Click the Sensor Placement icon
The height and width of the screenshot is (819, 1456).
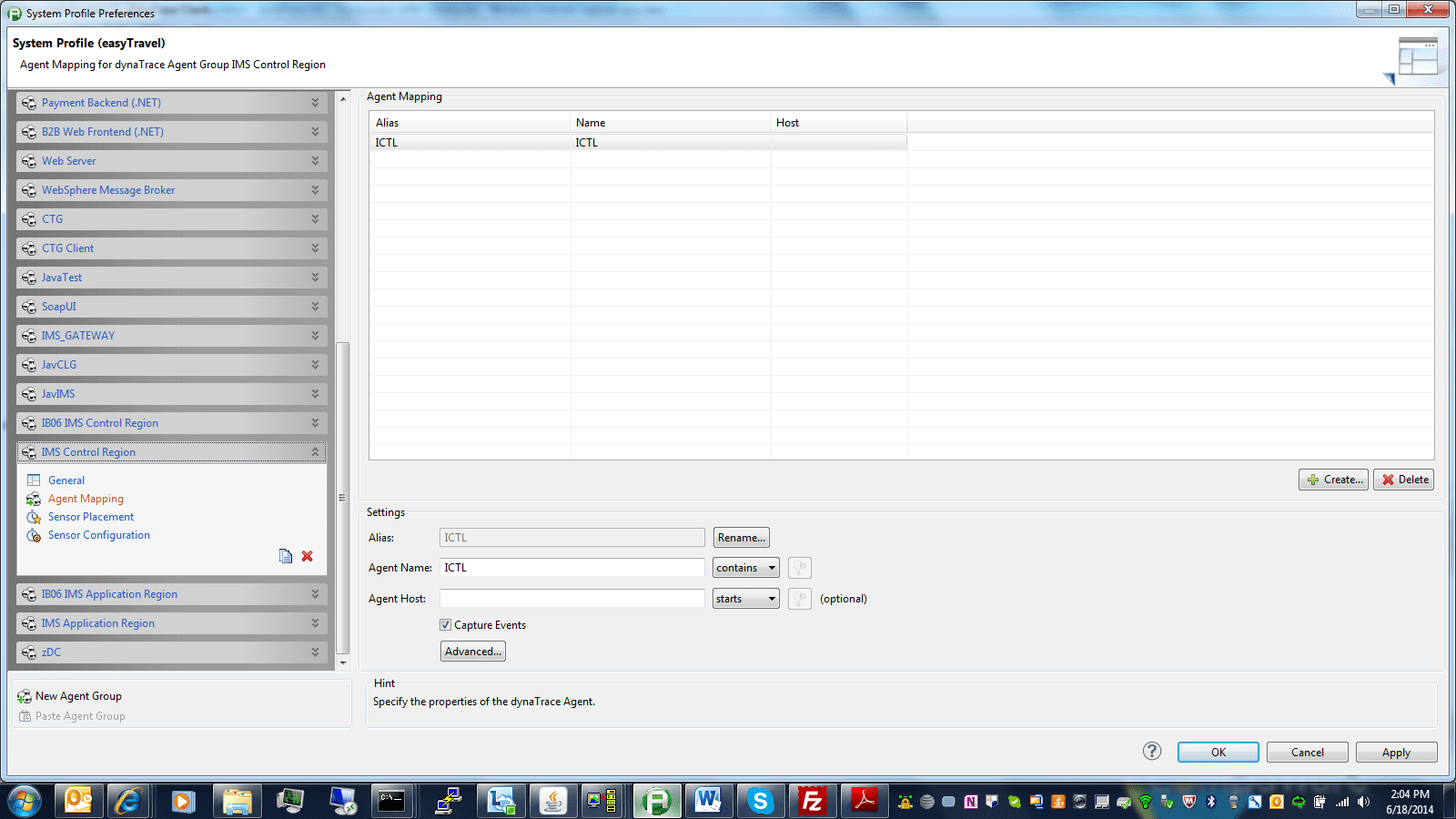34,517
